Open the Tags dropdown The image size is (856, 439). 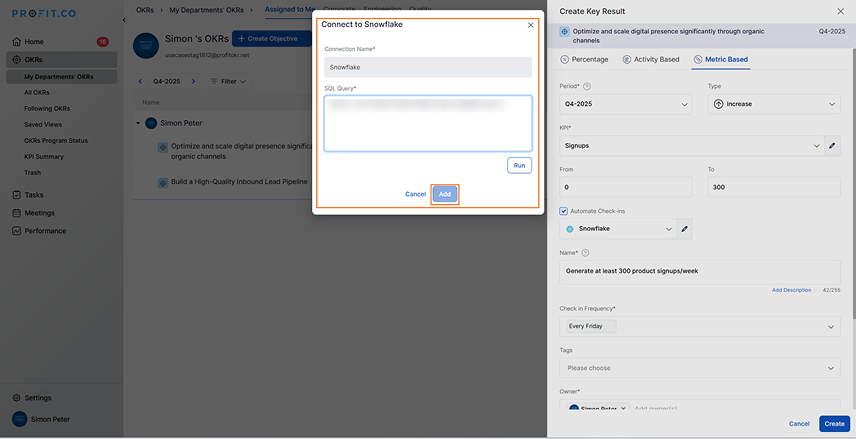point(700,368)
